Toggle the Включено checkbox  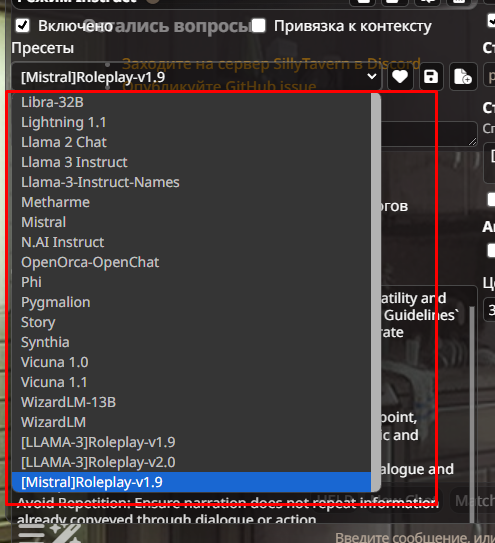23,26
